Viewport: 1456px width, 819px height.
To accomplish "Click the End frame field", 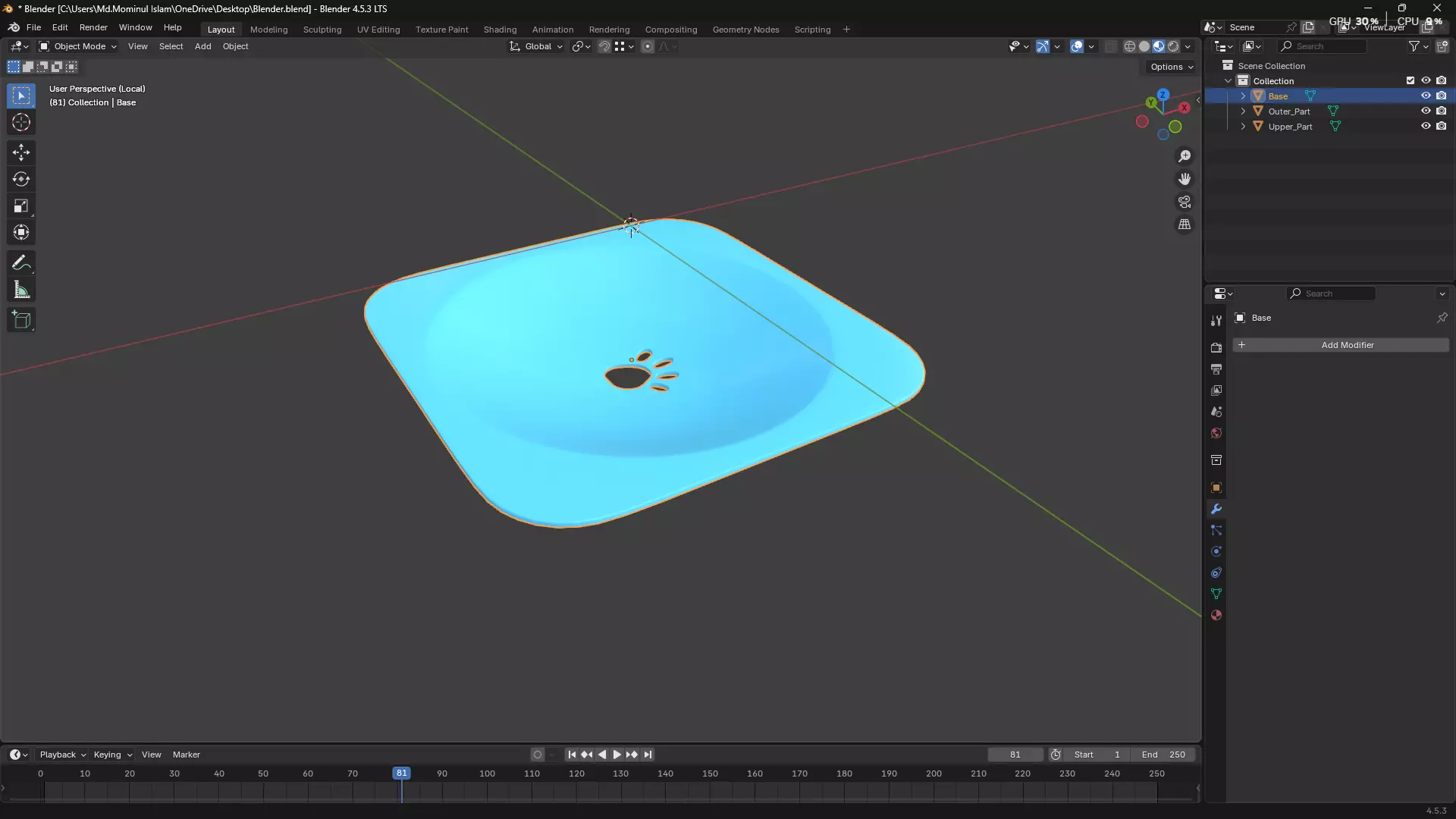I will 1163,755.
